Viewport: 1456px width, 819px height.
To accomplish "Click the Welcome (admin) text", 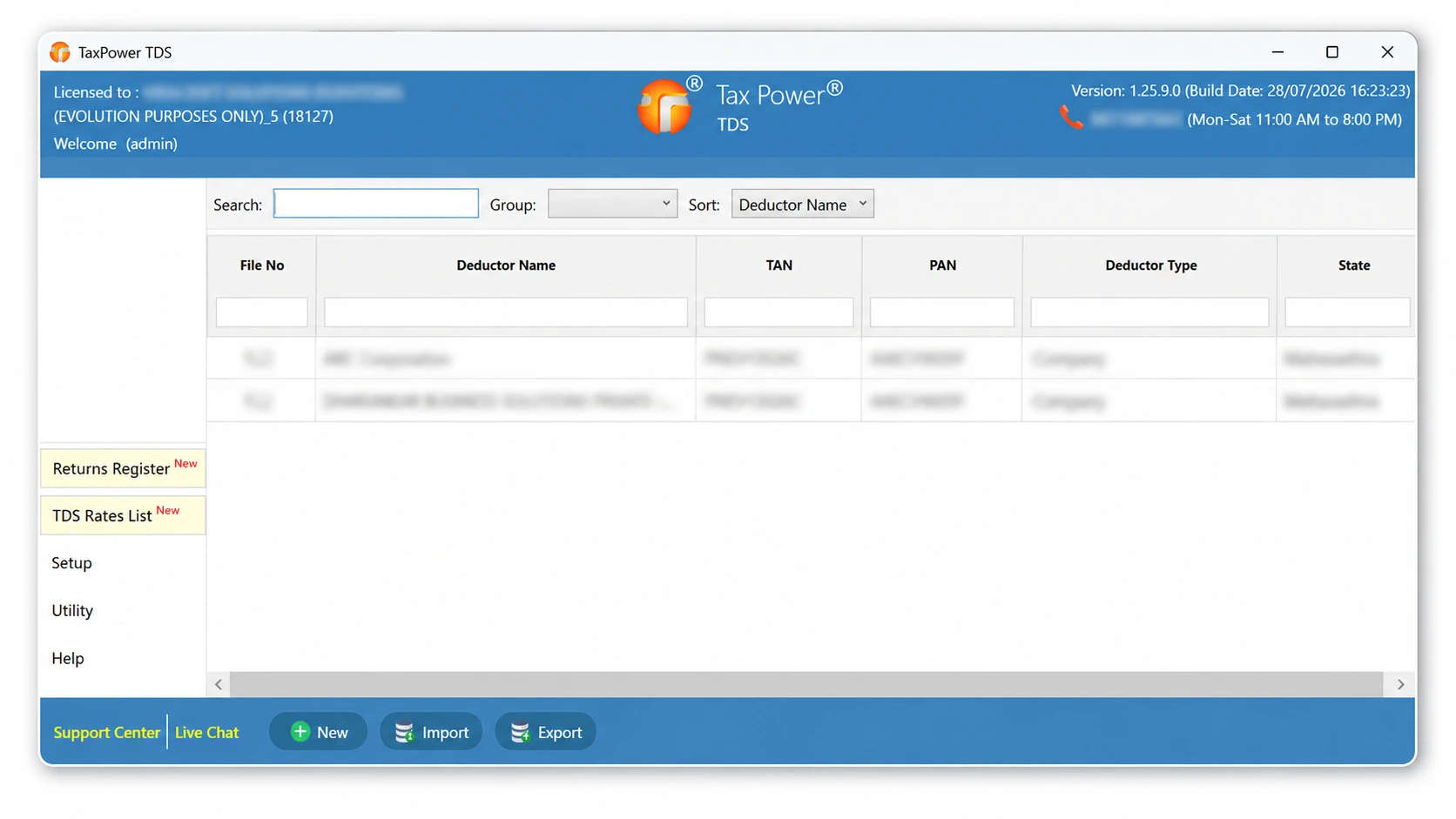I will [116, 144].
